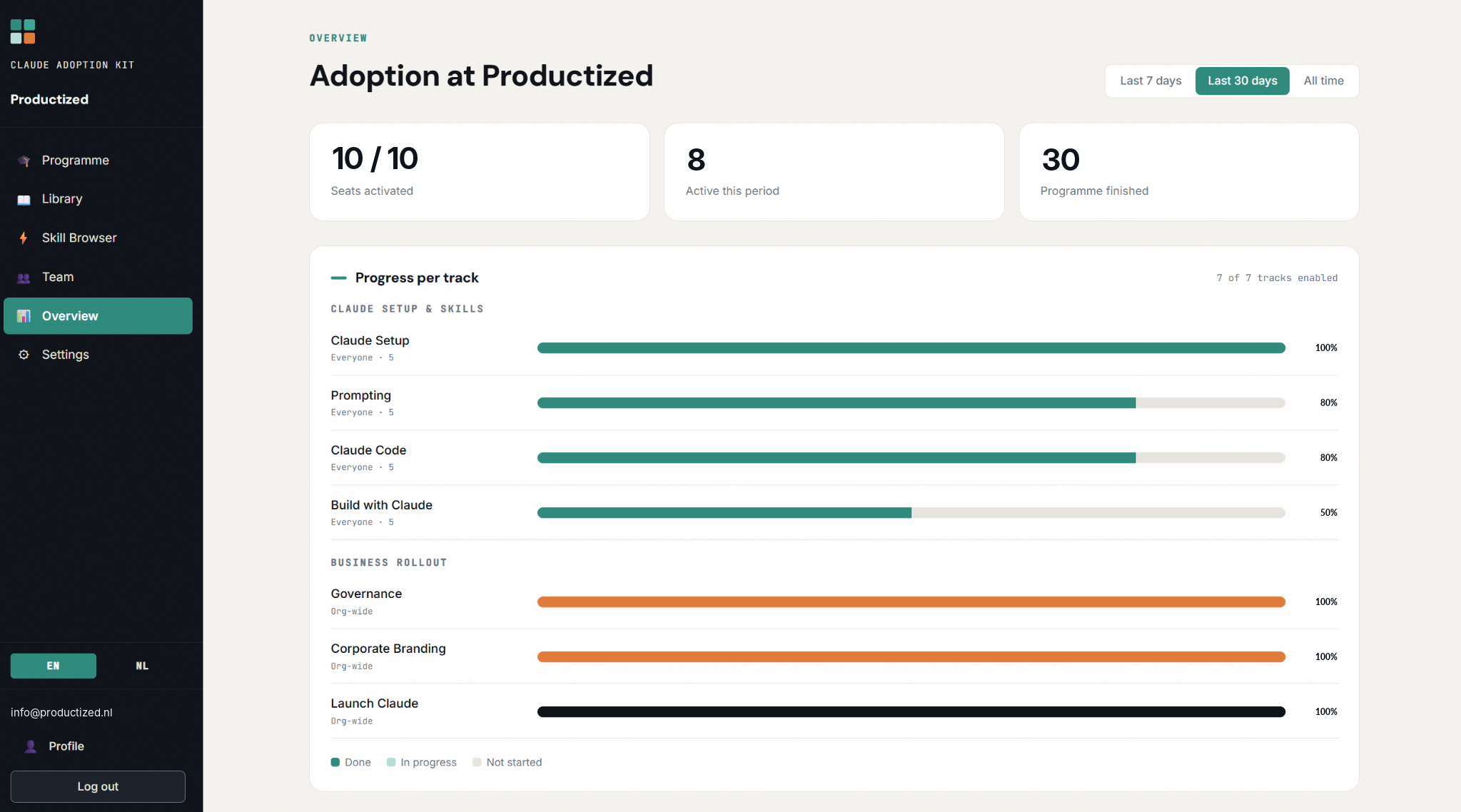Select the Last 30 days filter

[1242, 81]
